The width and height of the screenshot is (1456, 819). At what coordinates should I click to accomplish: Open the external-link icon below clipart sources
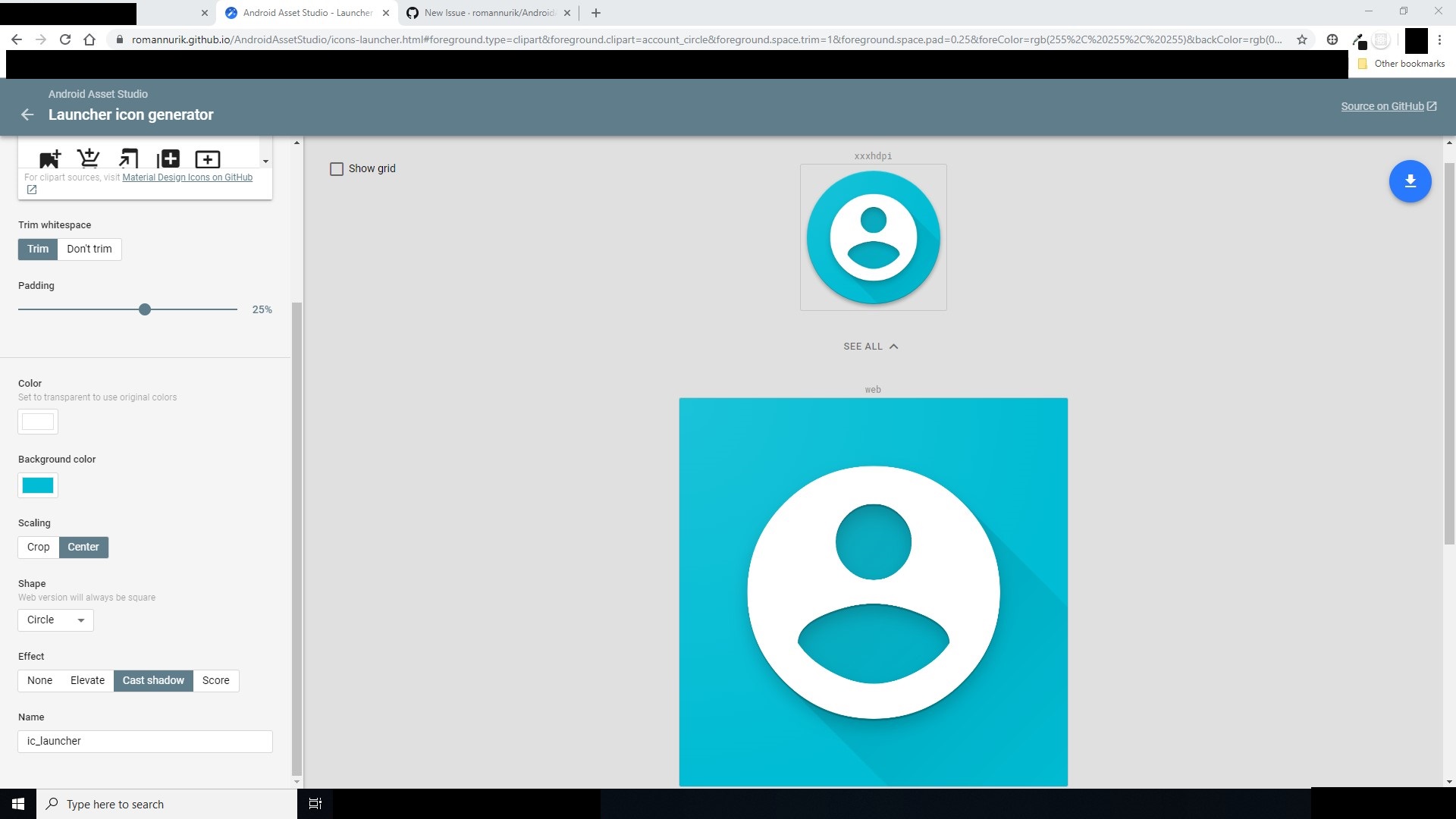pyautogui.click(x=32, y=190)
